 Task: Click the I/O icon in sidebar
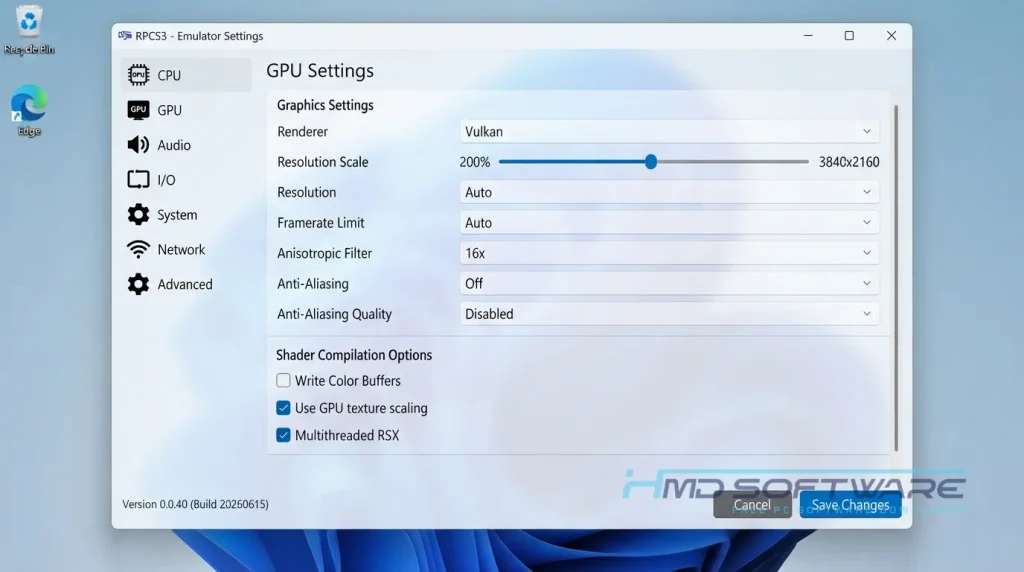138,180
